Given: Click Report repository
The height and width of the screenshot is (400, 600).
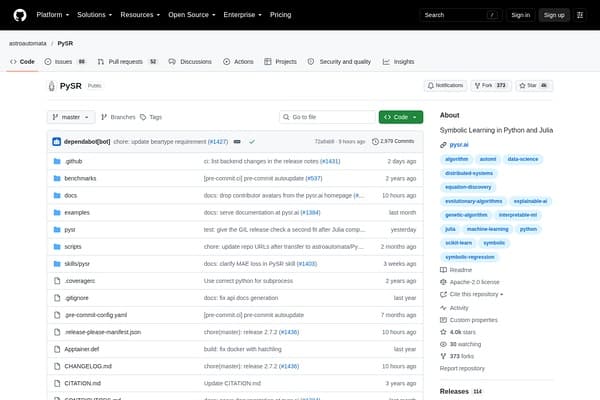Looking at the screenshot, I should (x=462, y=369).
